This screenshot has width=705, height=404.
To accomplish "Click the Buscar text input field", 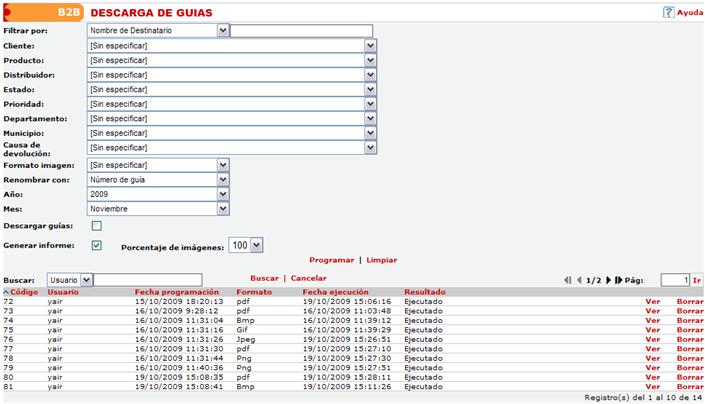I will (x=148, y=279).
